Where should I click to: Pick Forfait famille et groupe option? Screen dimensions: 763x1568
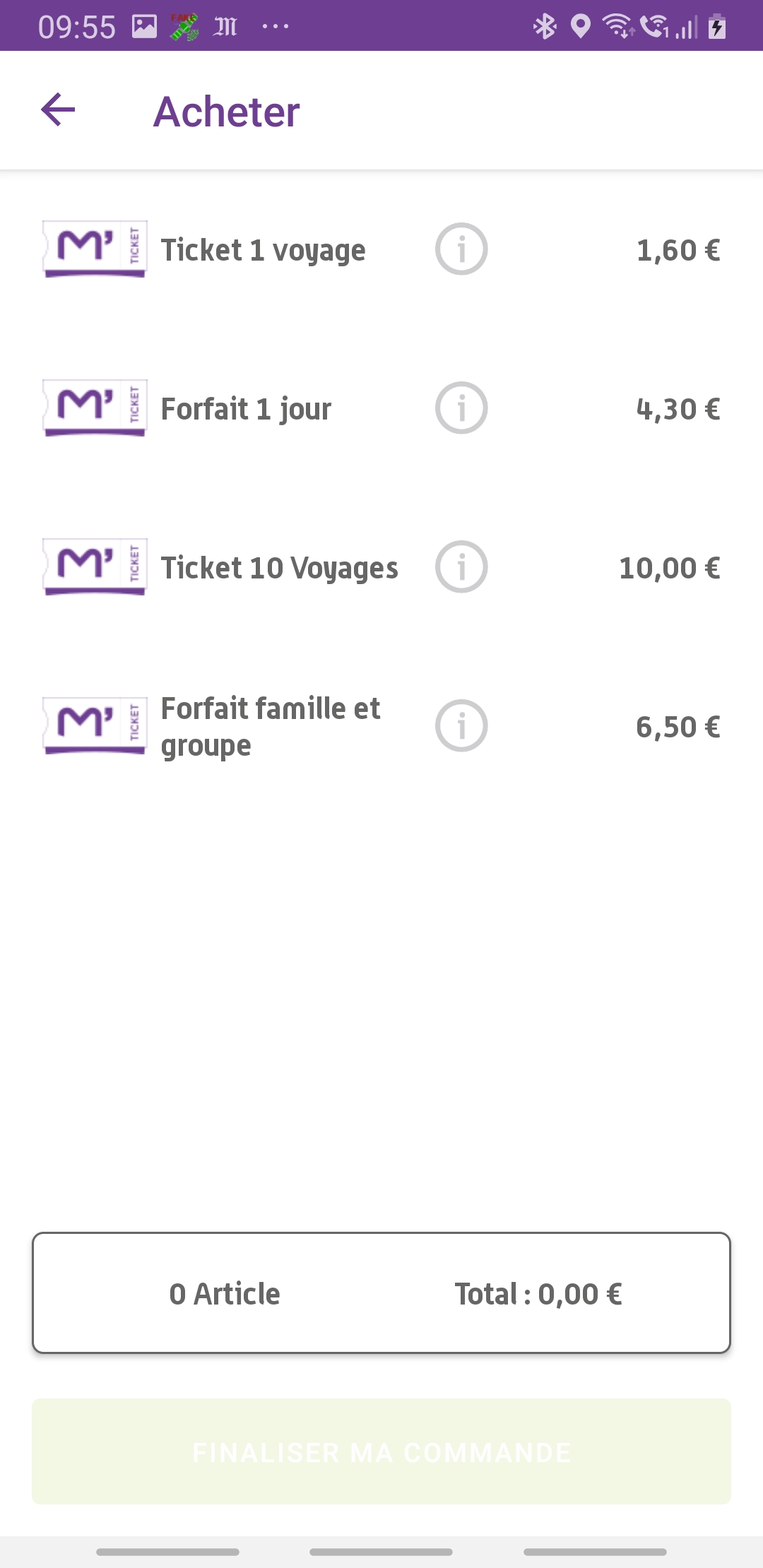pyautogui.click(x=271, y=727)
